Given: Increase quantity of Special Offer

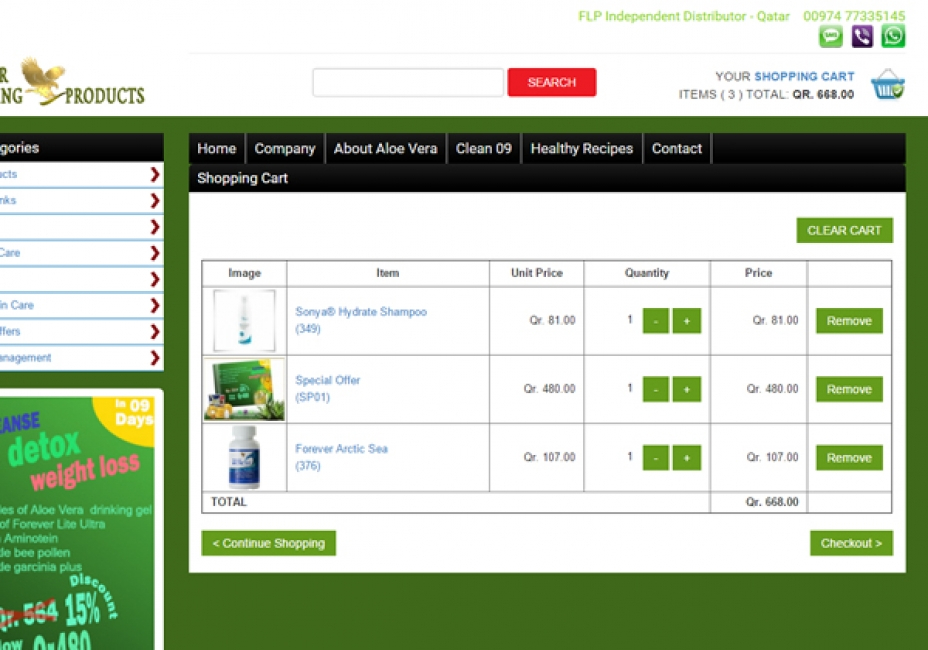Looking at the screenshot, I should [x=687, y=389].
